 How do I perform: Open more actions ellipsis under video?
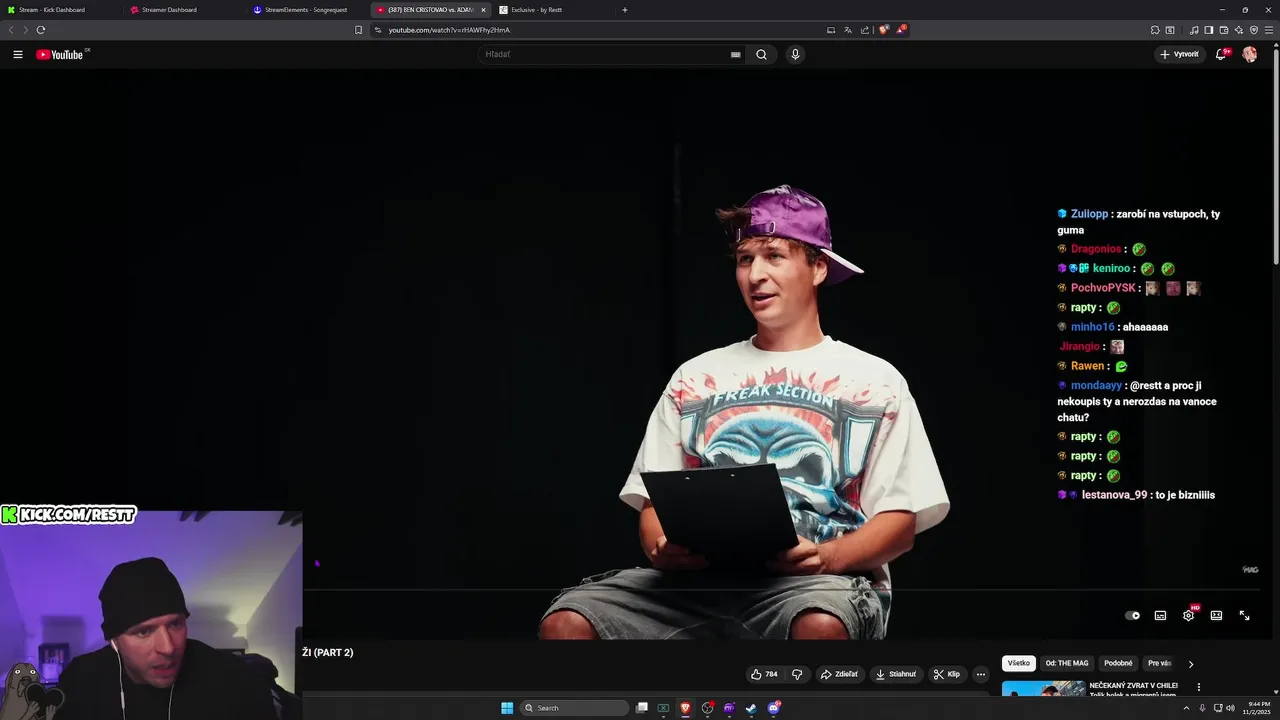pyautogui.click(x=981, y=674)
